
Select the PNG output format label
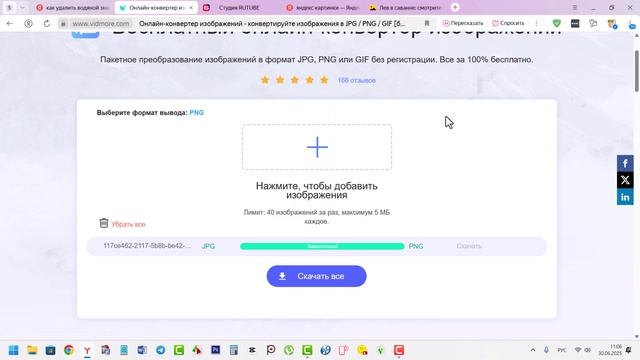[x=196, y=113]
